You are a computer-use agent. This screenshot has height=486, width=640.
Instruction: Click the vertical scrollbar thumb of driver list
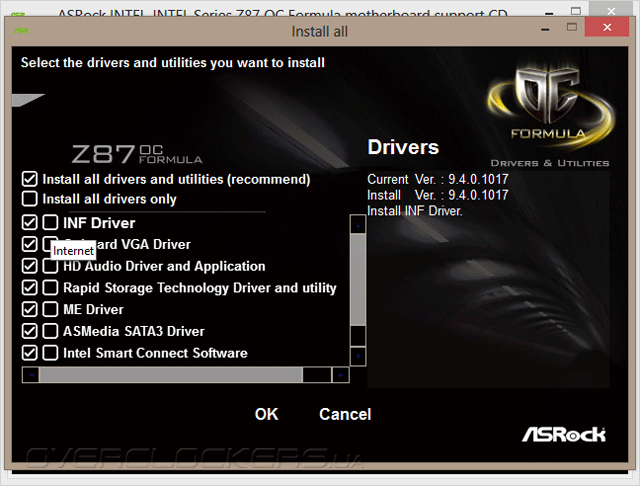[358, 280]
